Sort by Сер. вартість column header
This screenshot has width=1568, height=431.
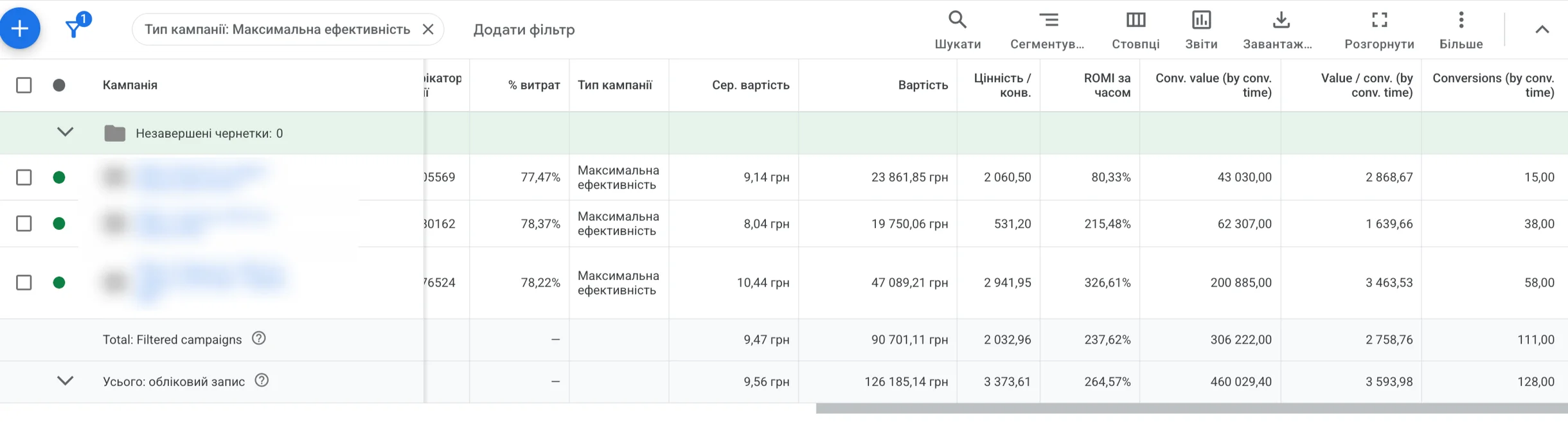click(x=750, y=85)
